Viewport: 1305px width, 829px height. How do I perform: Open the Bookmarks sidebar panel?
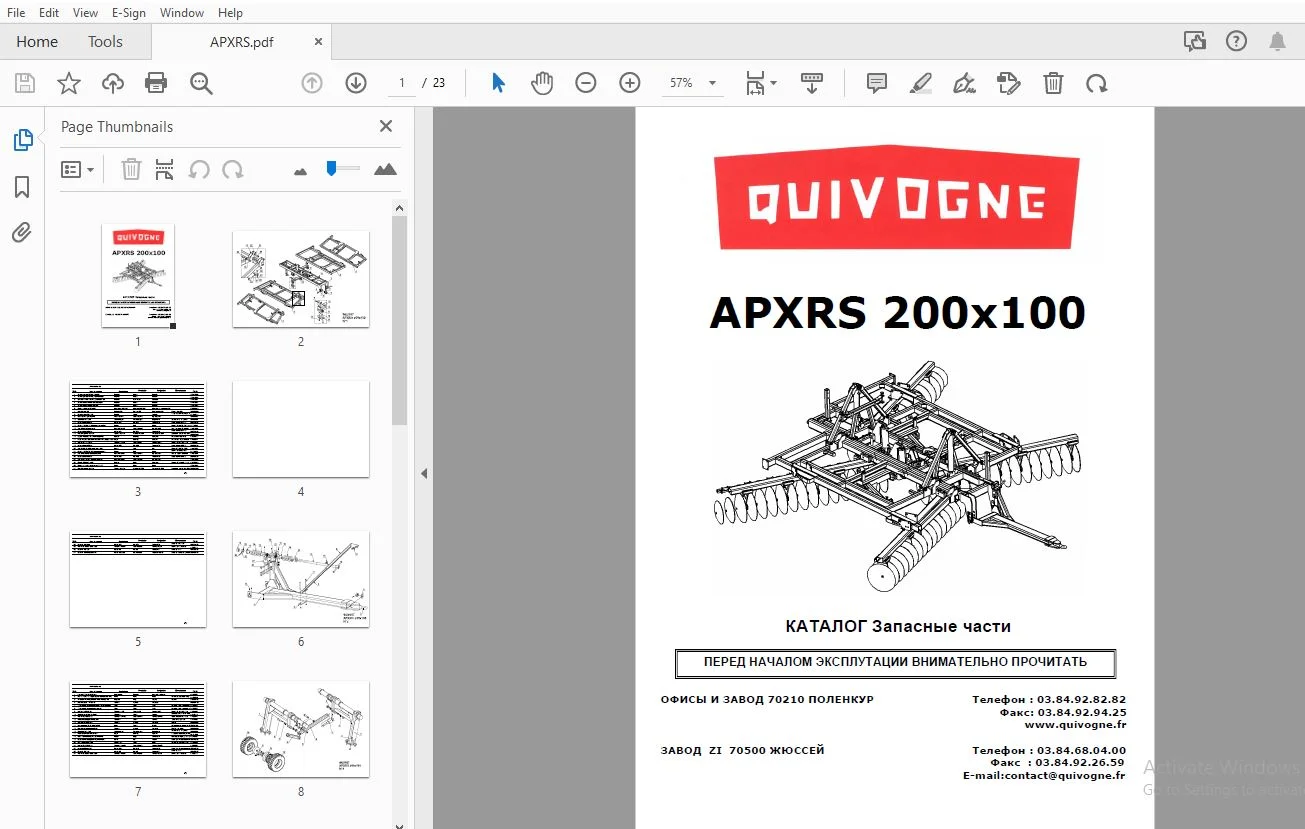pos(22,187)
